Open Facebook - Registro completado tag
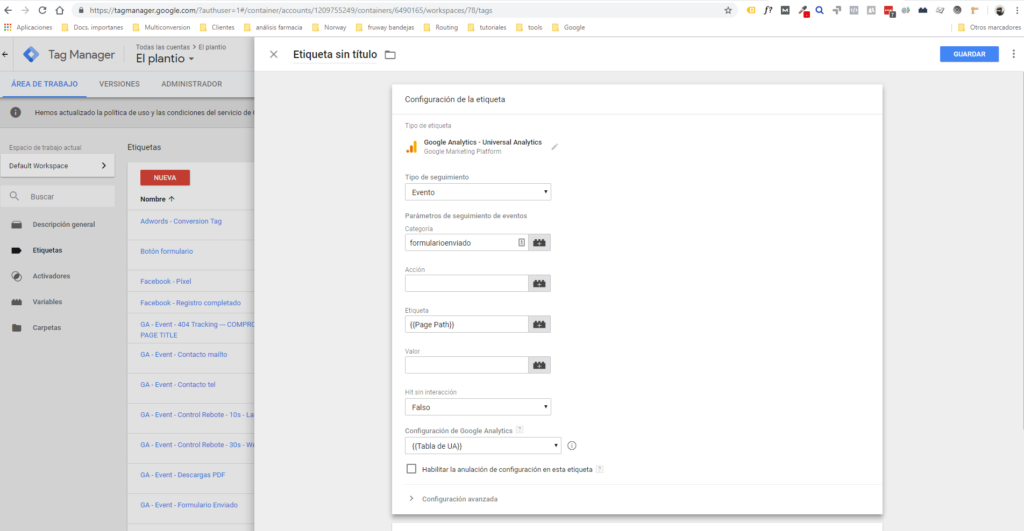The width and height of the screenshot is (1024, 531). tap(190, 303)
